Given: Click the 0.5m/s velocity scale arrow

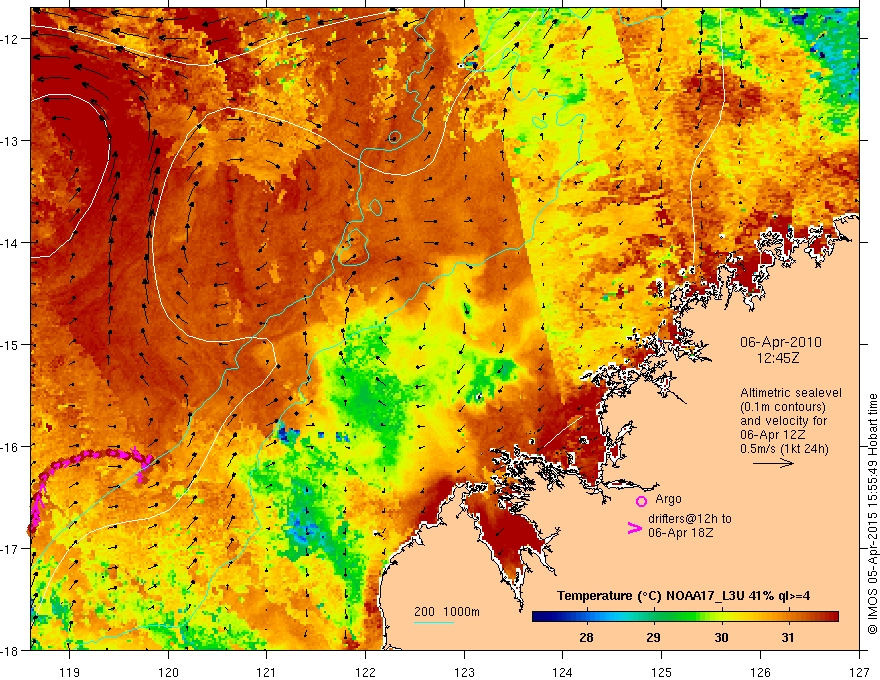Looking at the screenshot, I should [x=773, y=463].
